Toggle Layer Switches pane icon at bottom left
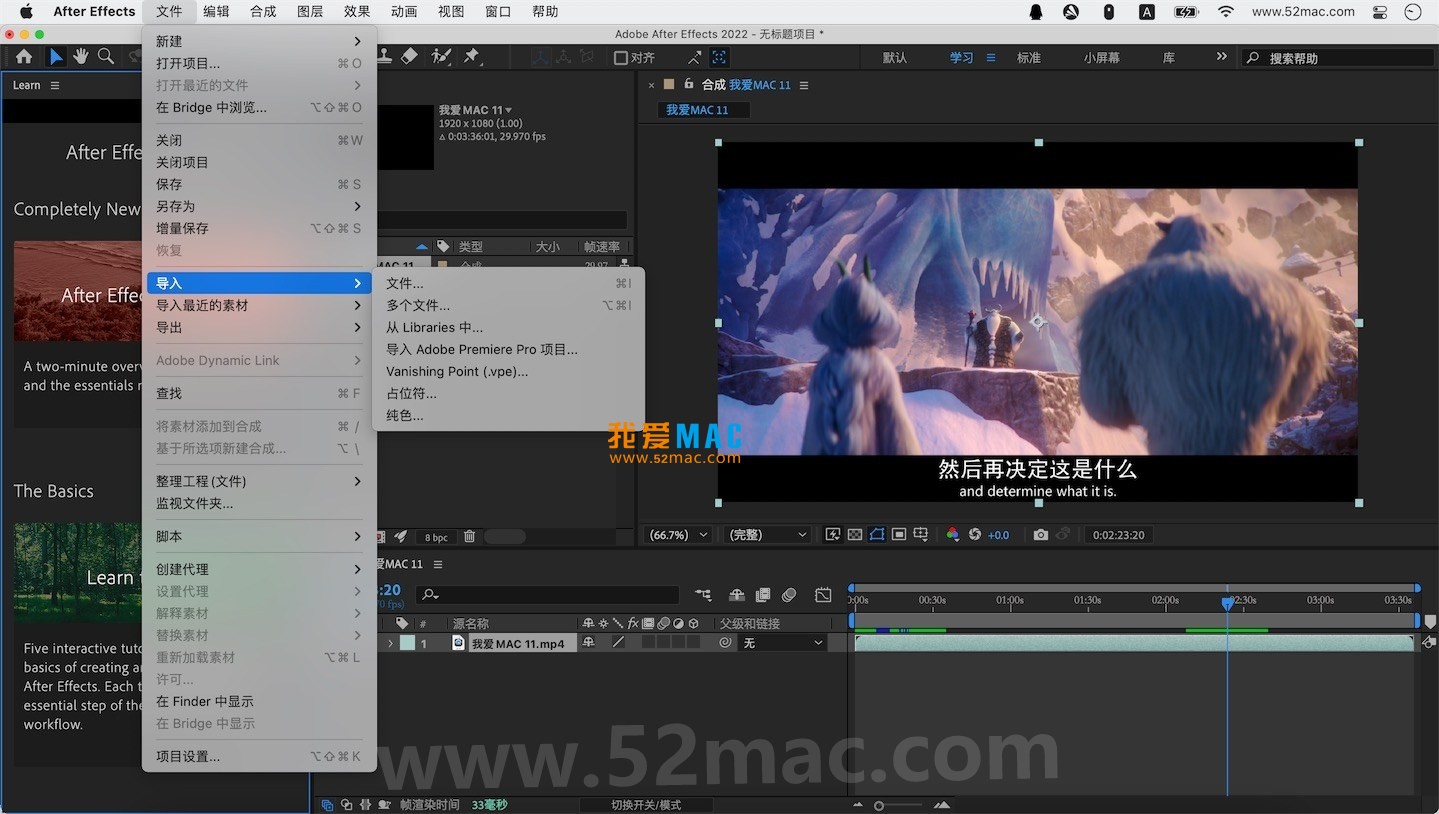The width and height of the screenshot is (1439, 814). 327,804
